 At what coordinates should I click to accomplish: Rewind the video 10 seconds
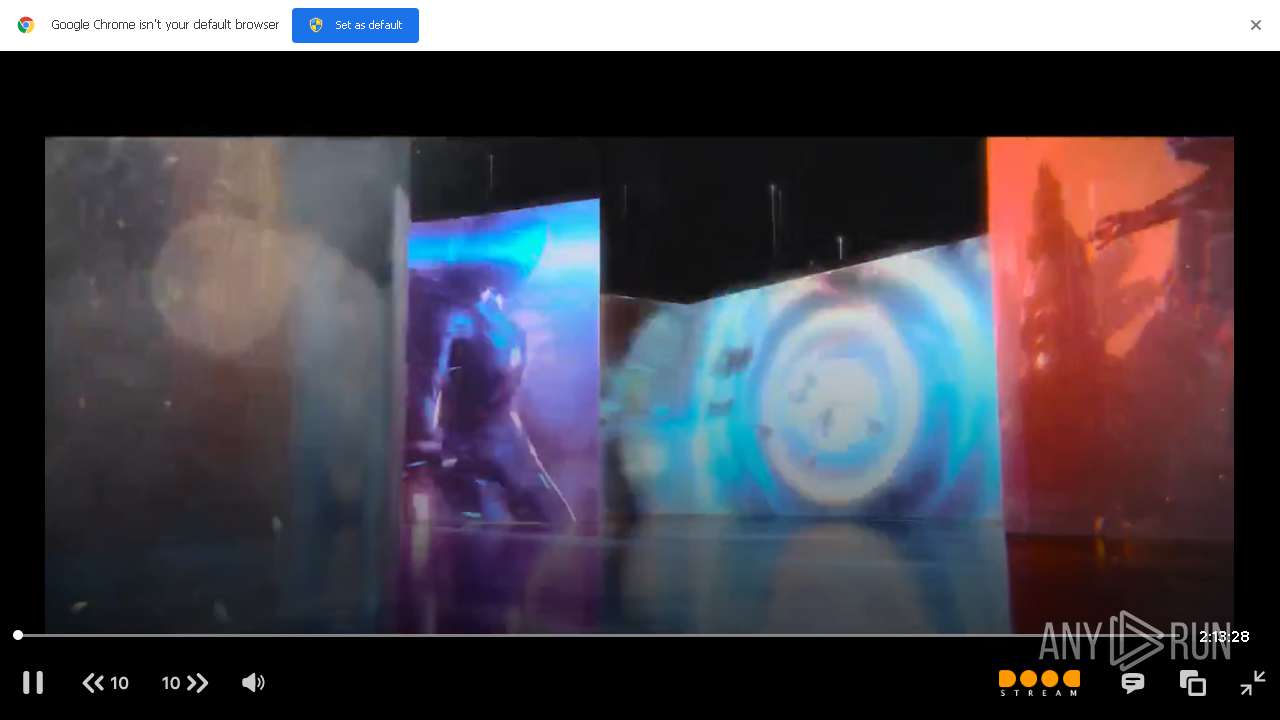tap(106, 683)
